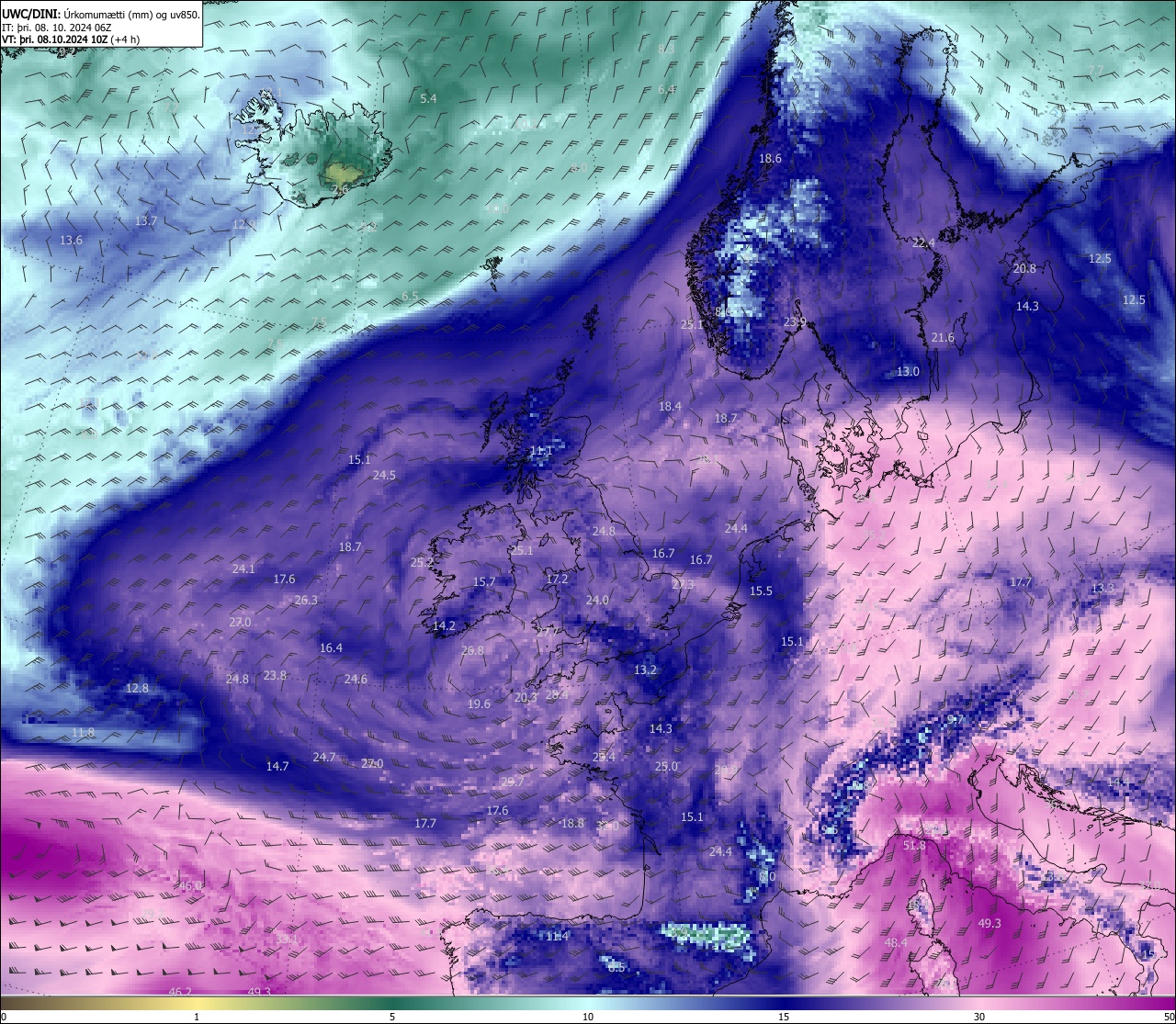Image resolution: width=1176 pixels, height=1024 pixels.
Task: Click the 11.4 value over northern Spain
Action: coord(557,936)
